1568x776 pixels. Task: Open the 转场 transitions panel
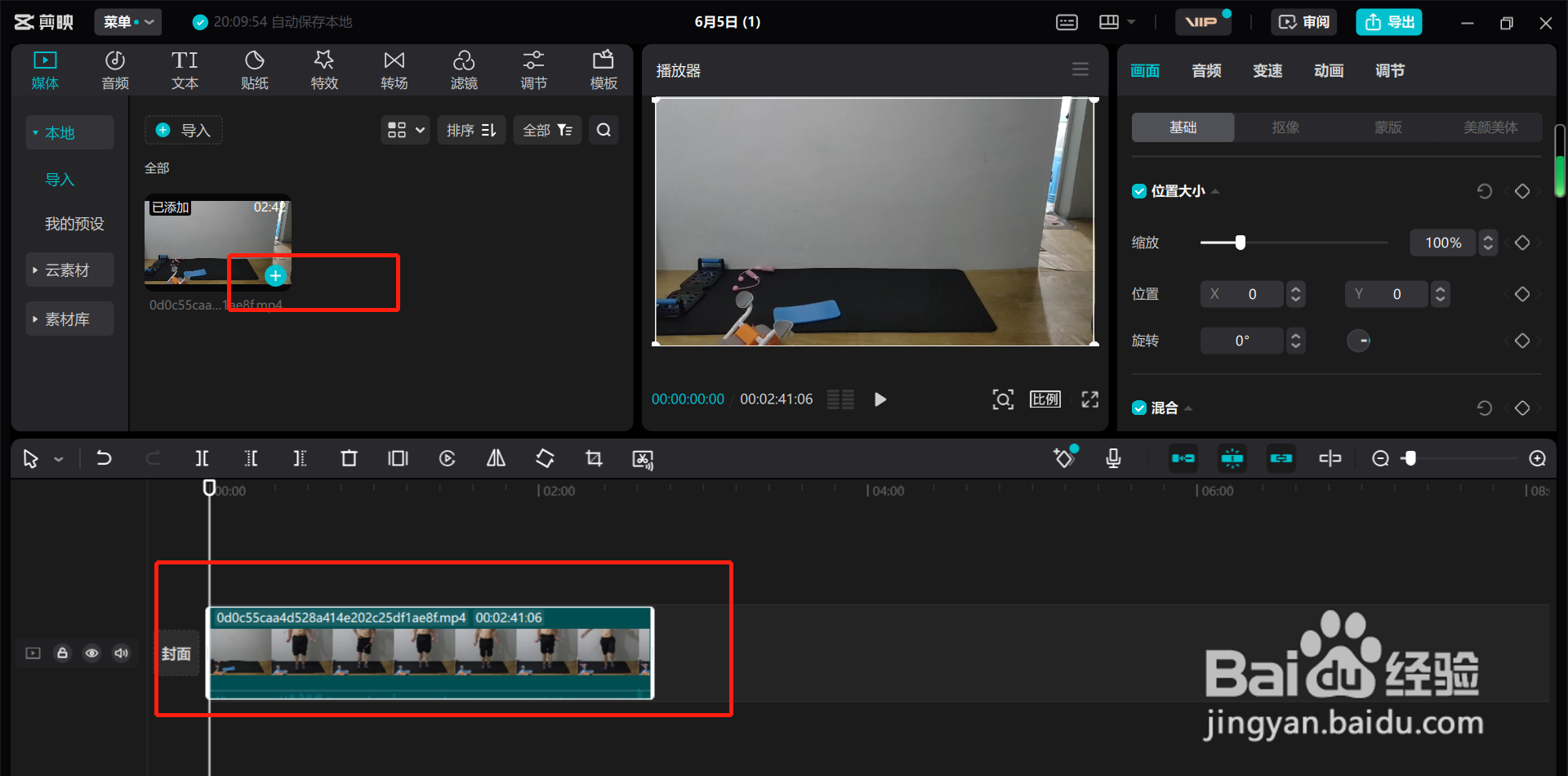coord(394,70)
